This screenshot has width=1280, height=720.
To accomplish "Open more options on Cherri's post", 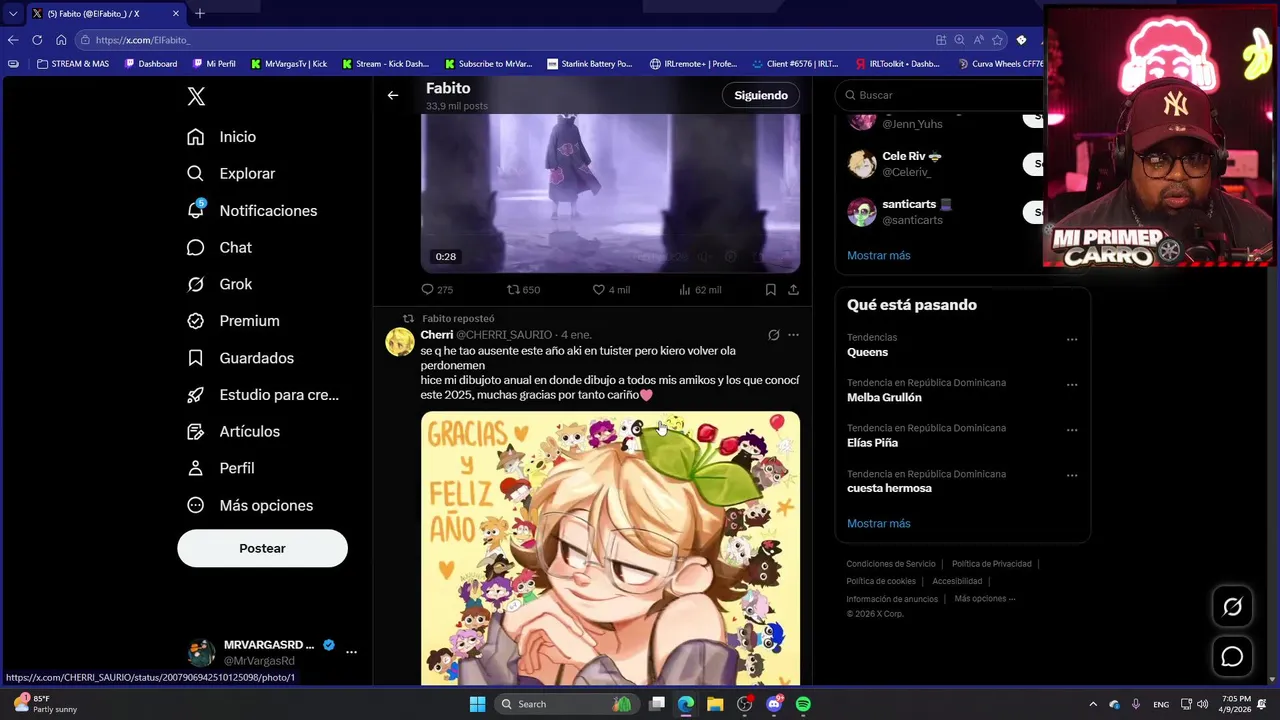I will point(793,335).
